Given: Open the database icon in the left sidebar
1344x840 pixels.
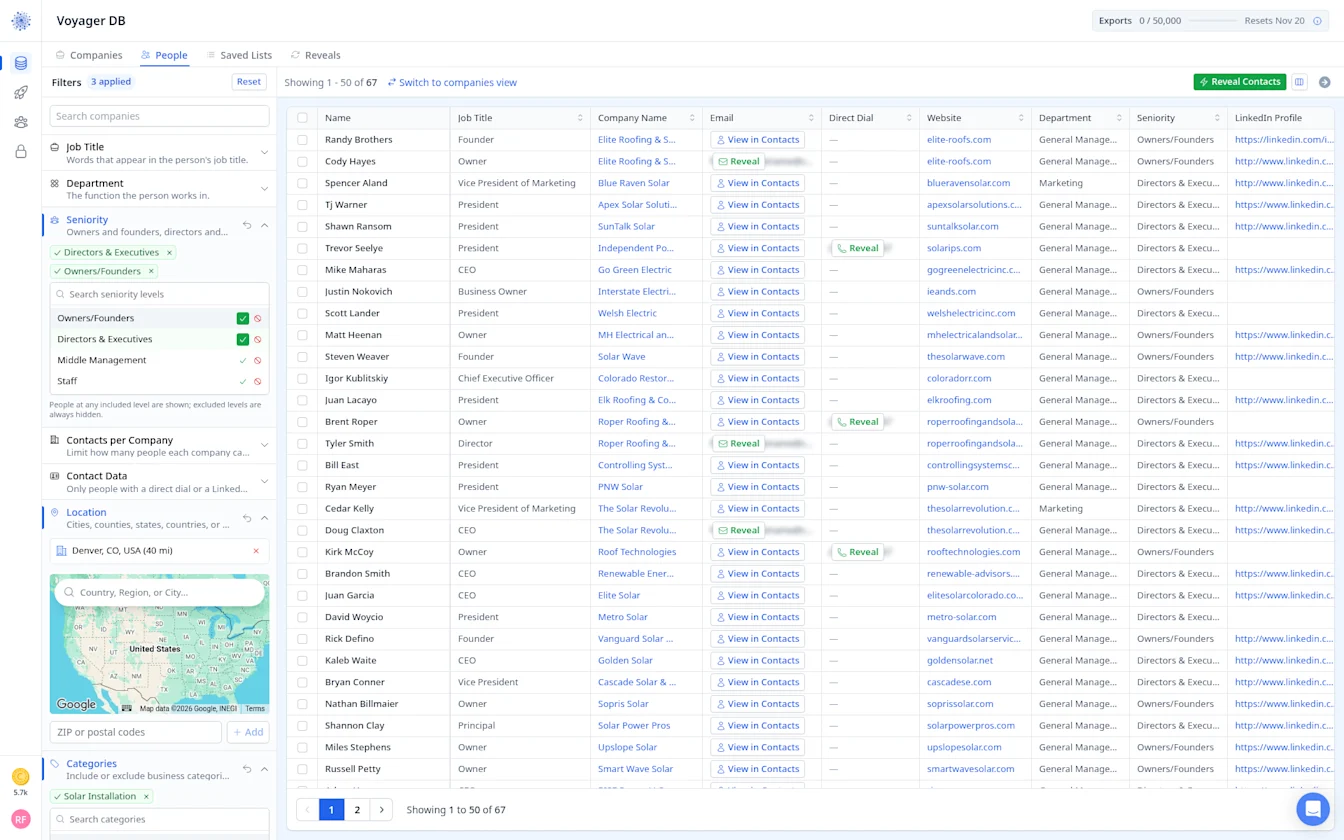Looking at the screenshot, I should [x=21, y=63].
